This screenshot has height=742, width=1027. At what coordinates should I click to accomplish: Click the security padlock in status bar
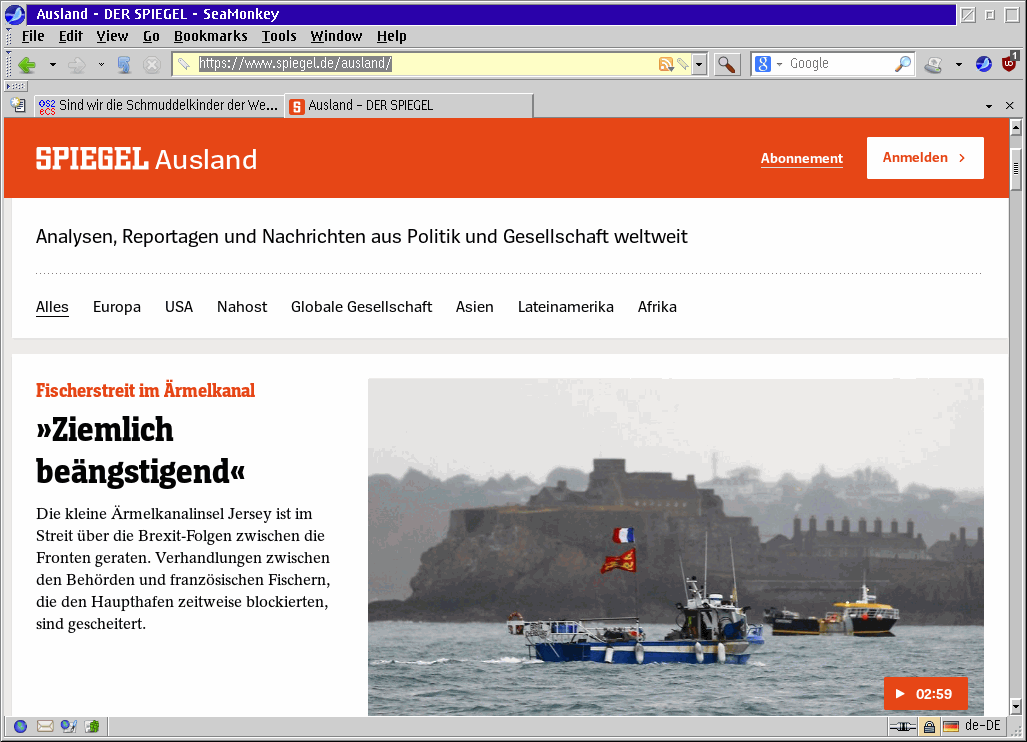[929, 726]
